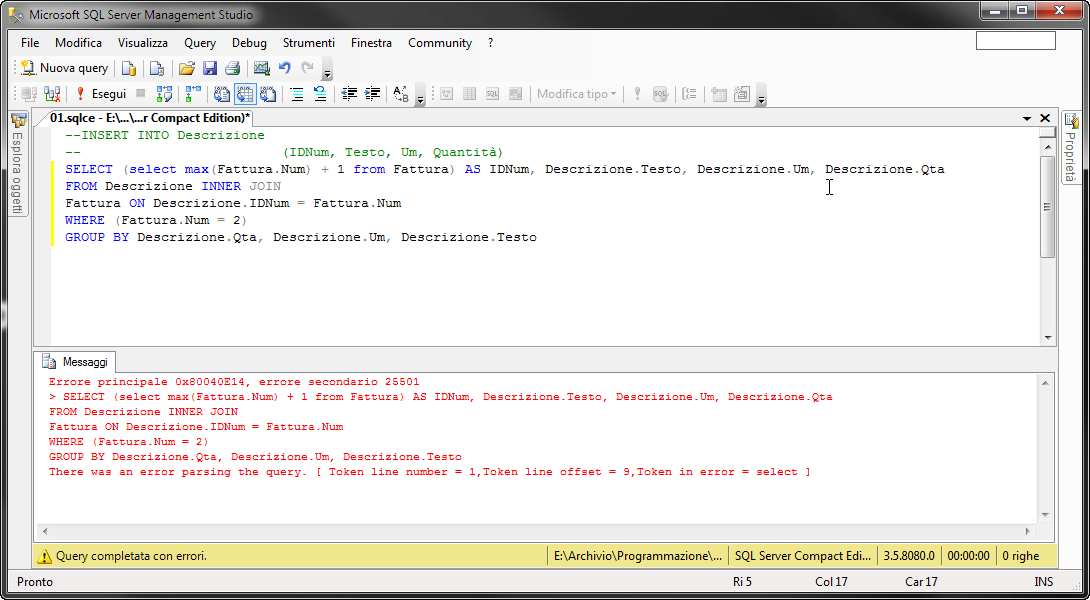Viewport: 1090px width, 600px height.
Task: Click the editor scrollbar up arrow
Action: tap(1048, 146)
